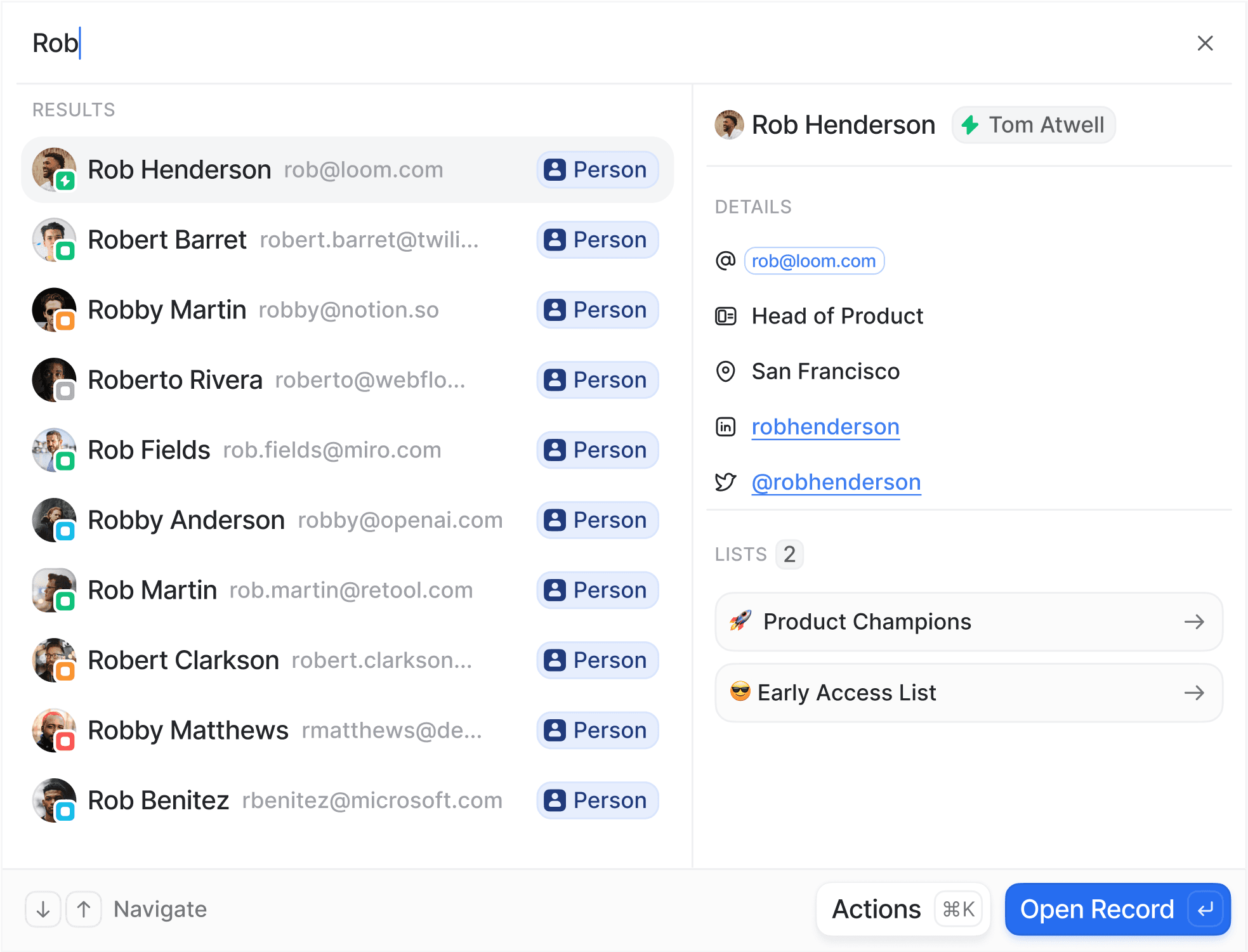Click the Tom Atwell owner tag
This screenshot has width=1248, height=952.
pos(1034,125)
